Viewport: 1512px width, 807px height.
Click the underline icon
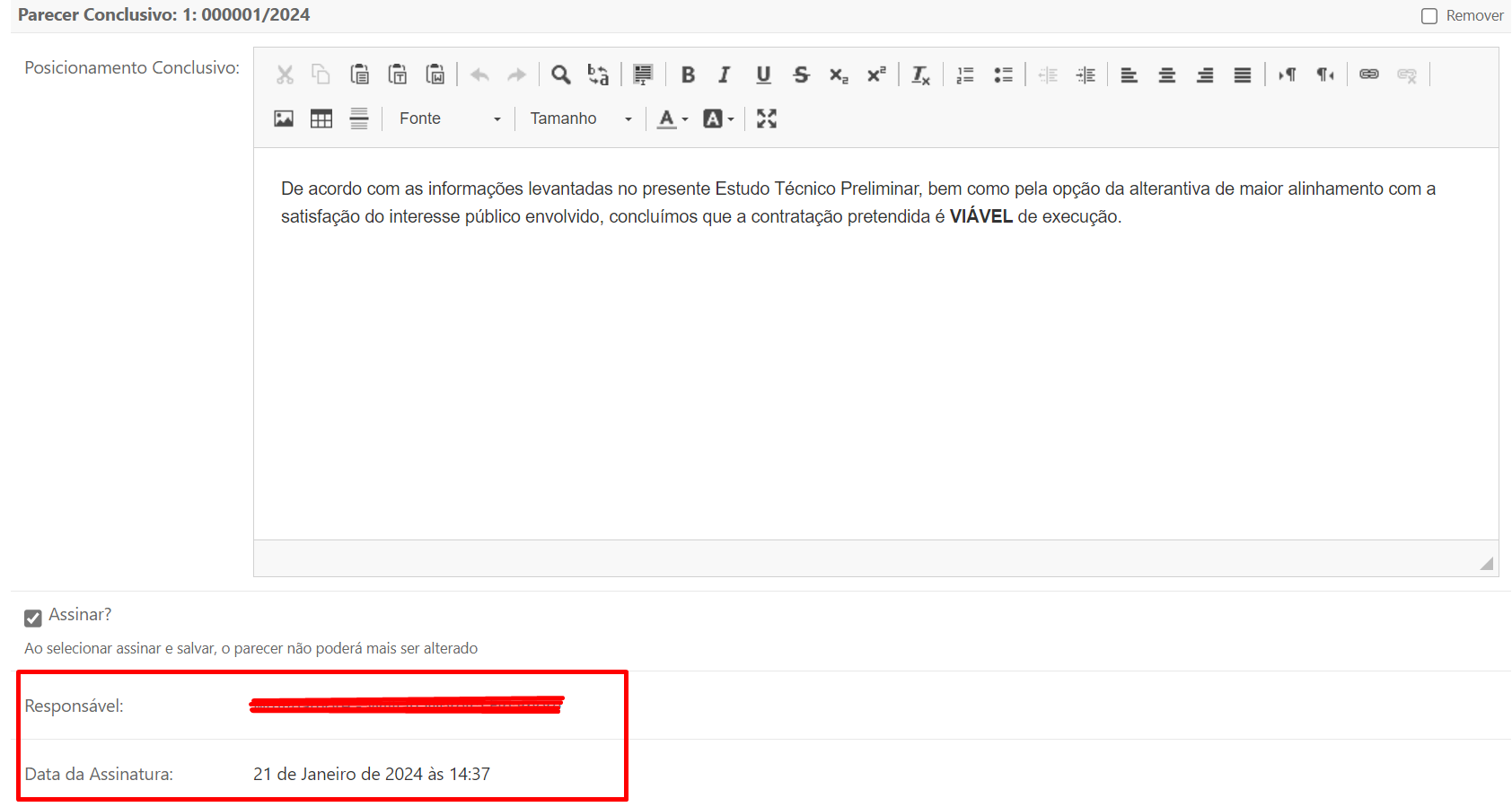click(x=763, y=75)
